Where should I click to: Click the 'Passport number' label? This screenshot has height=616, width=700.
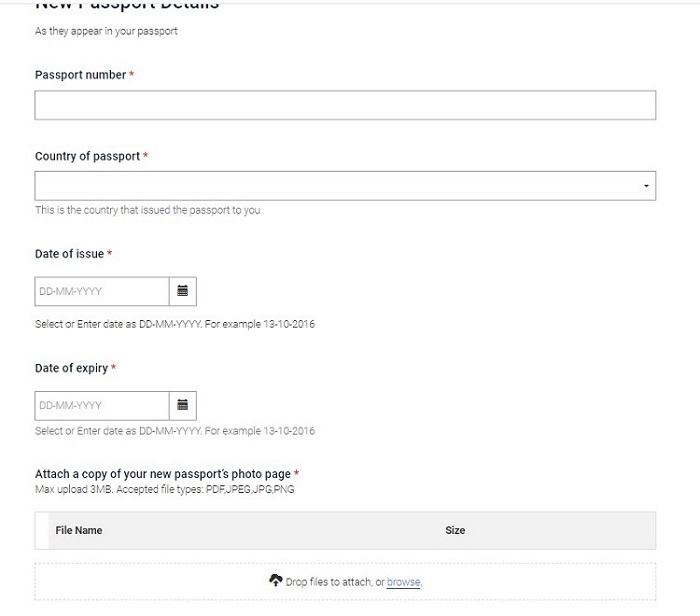click(81, 75)
